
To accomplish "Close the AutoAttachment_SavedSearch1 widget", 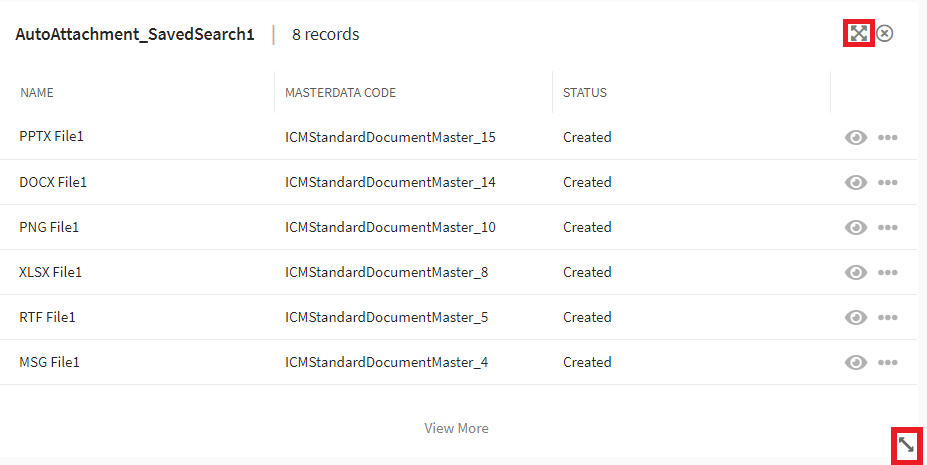I will click(x=885, y=33).
